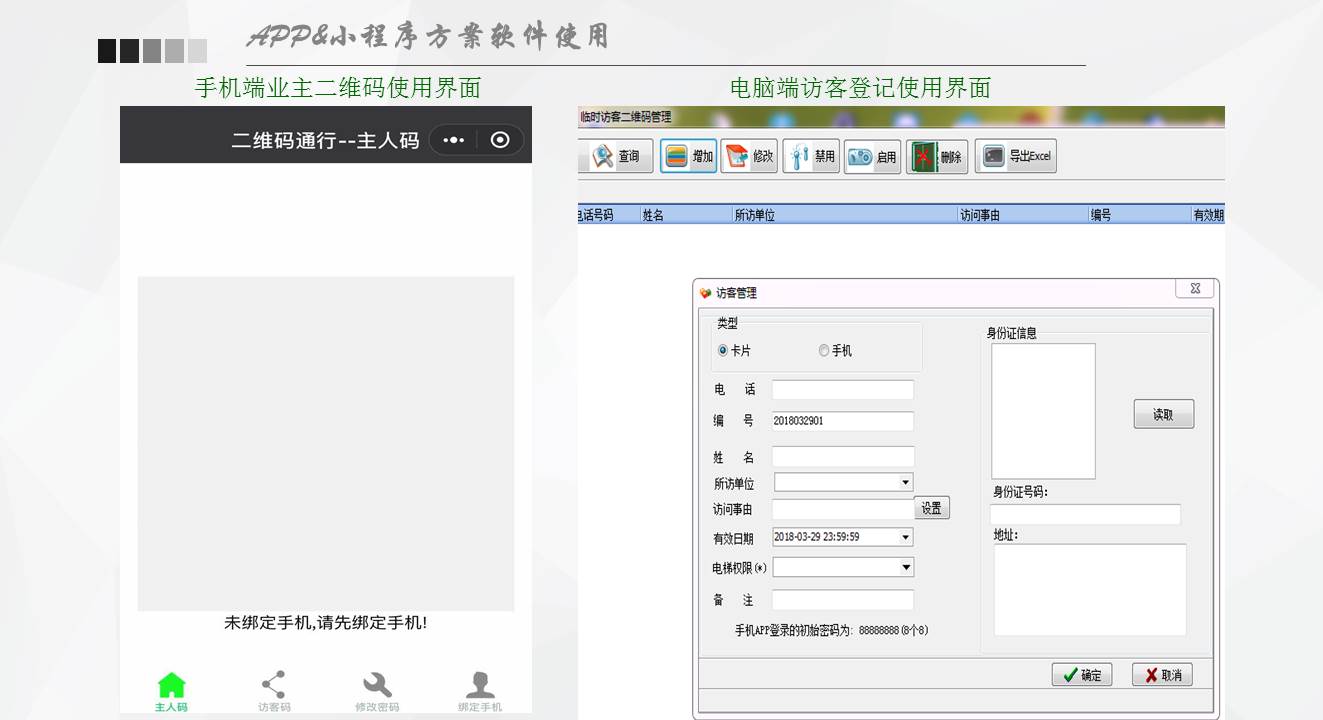Click the ID card photo box
This screenshot has width=1323, height=720.
tap(1043, 411)
